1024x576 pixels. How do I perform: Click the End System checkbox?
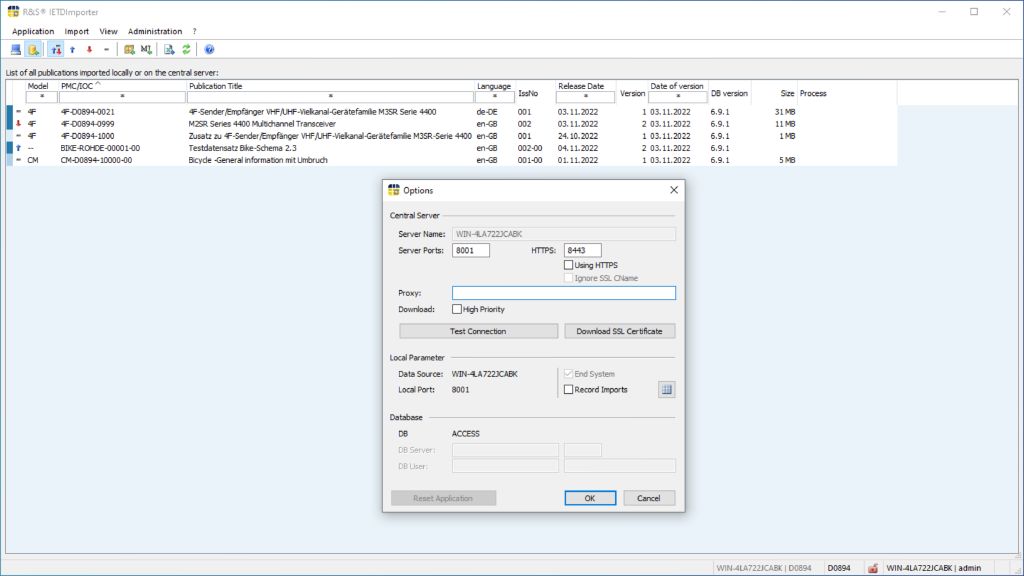[x=568, y=374]
